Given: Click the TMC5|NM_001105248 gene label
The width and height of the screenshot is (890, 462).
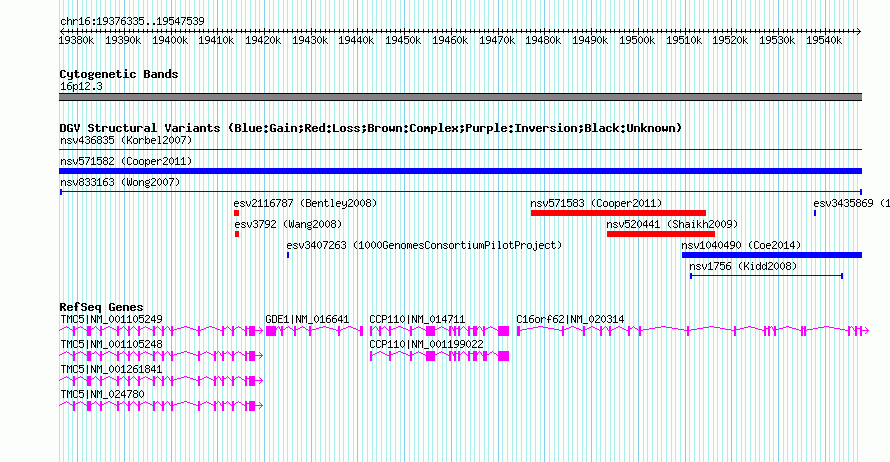Looking at the screenshot, I should [111, 345].
